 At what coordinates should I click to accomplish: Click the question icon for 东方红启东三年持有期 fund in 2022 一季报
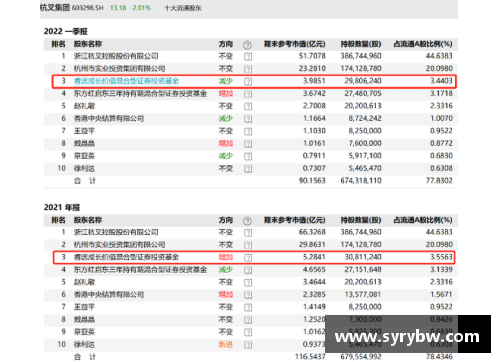click(248, 94)
